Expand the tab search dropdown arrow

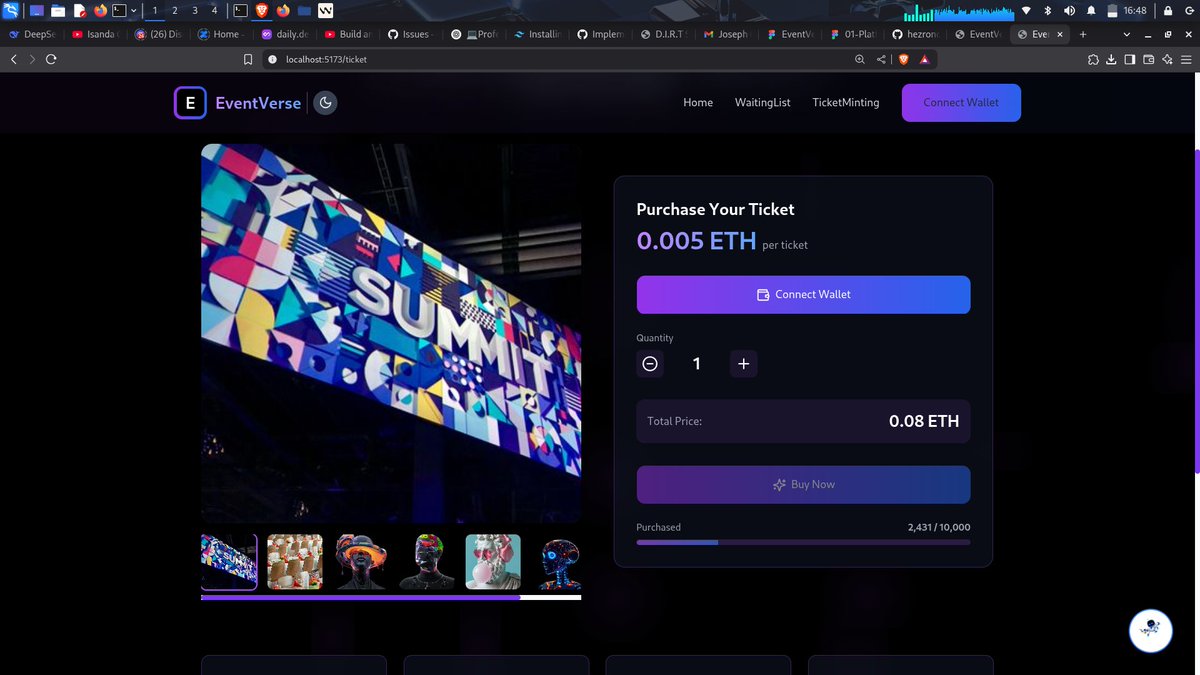pyautogui.click(x=1127, y=34)
